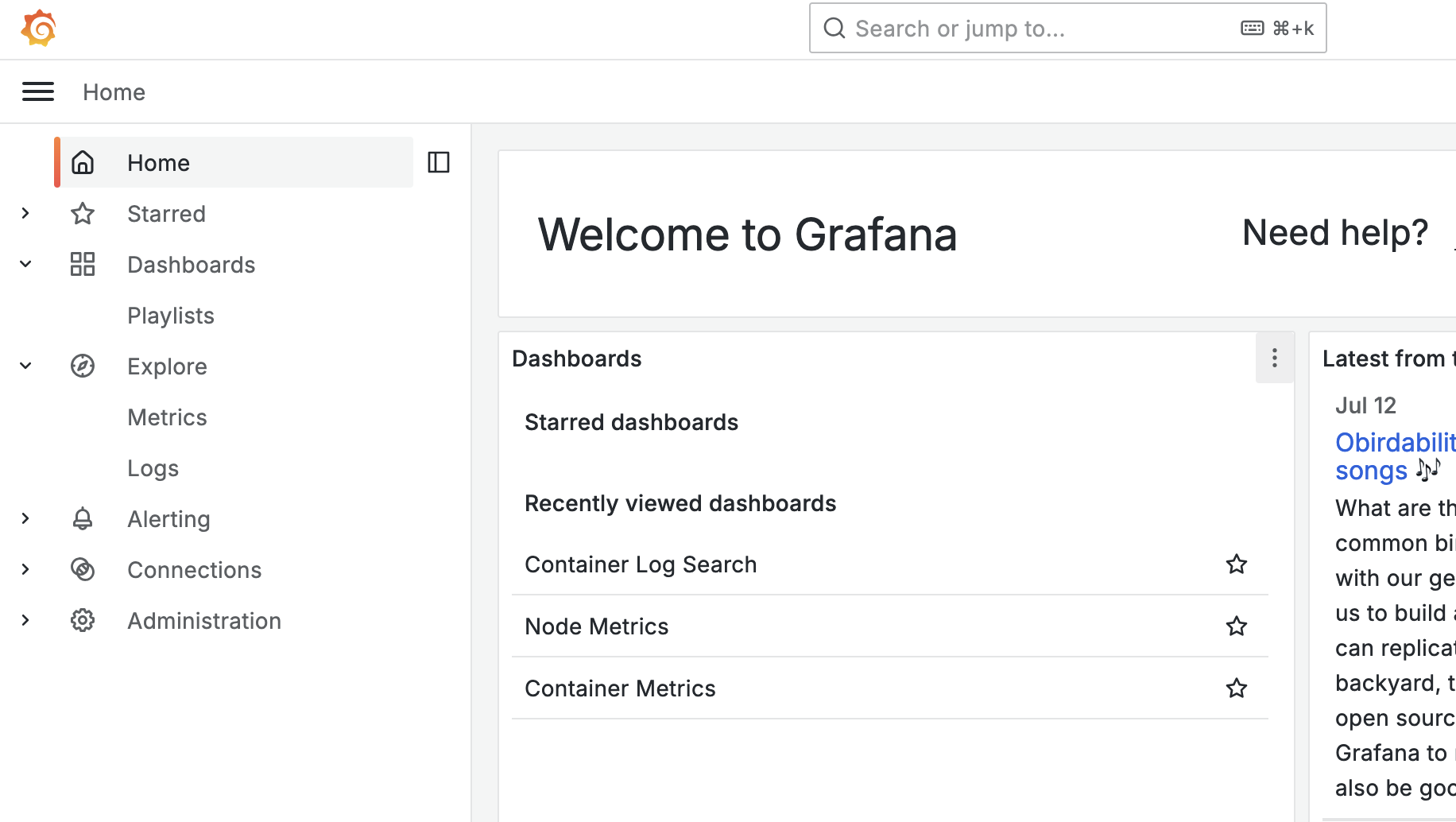Screen dimensions: 1456x822
Task: Star the Container Metrics dashboard
Action: pos(1237,688)
